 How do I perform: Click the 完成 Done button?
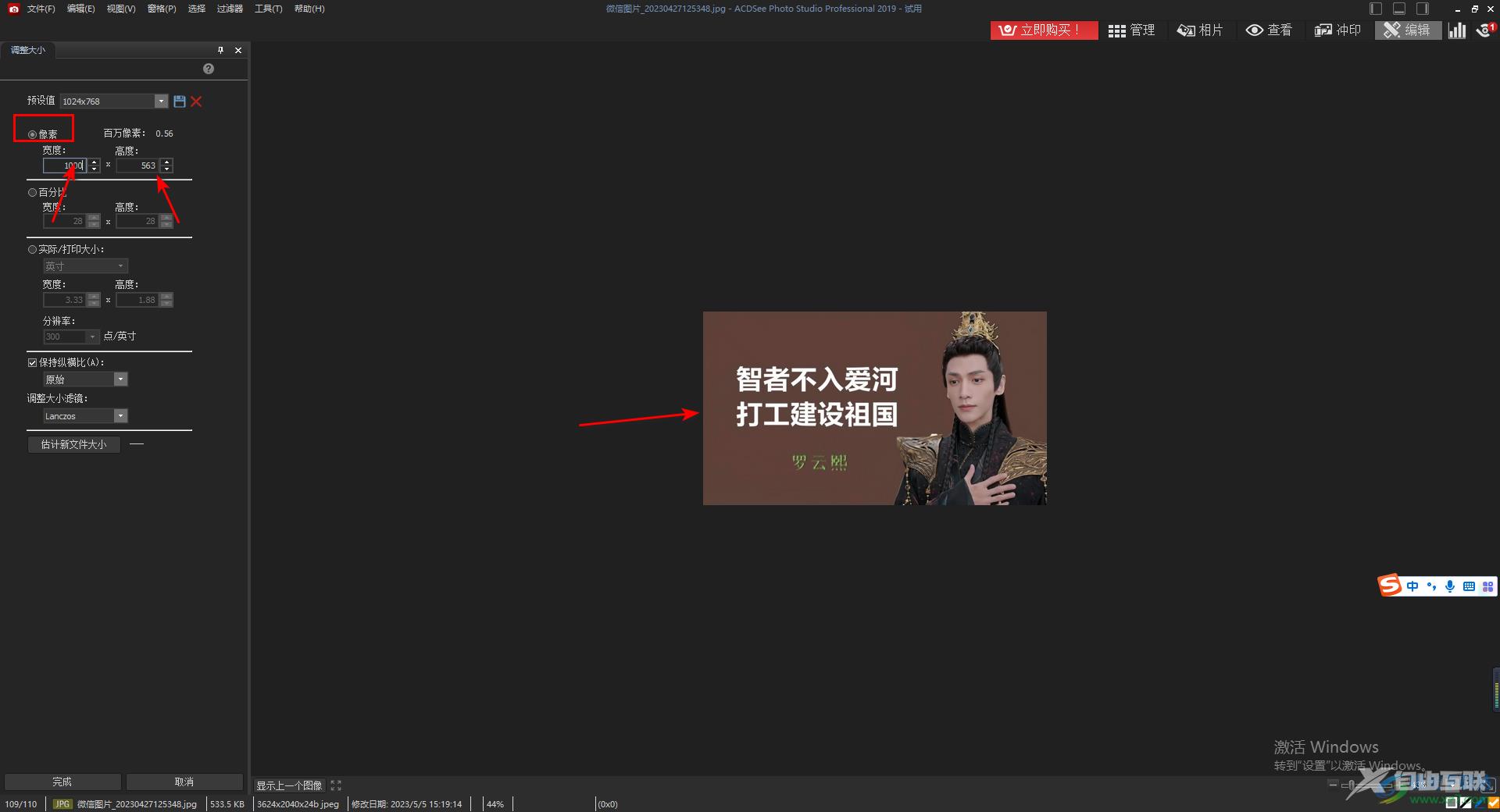62,782
